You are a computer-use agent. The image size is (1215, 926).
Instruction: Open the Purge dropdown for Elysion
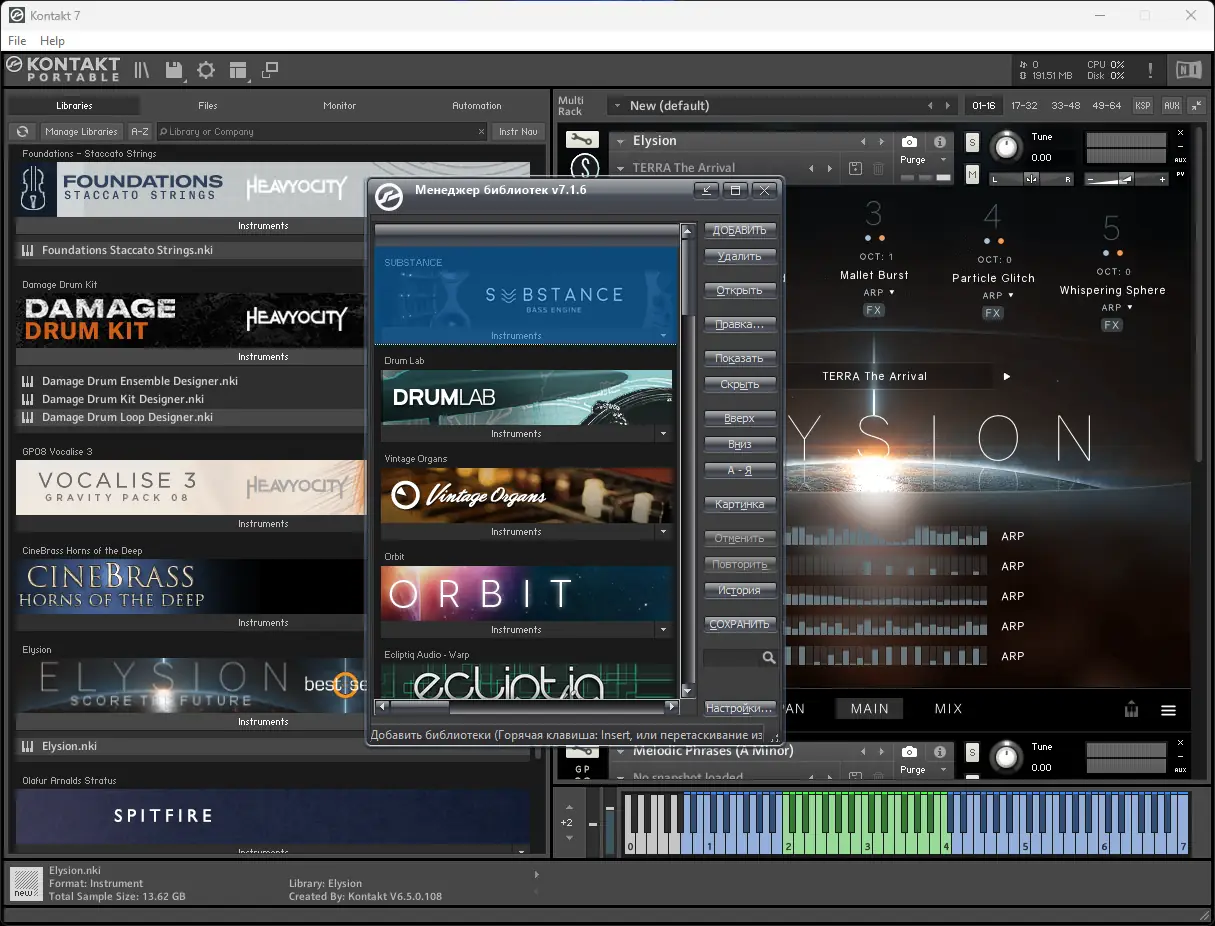[943, 160]
